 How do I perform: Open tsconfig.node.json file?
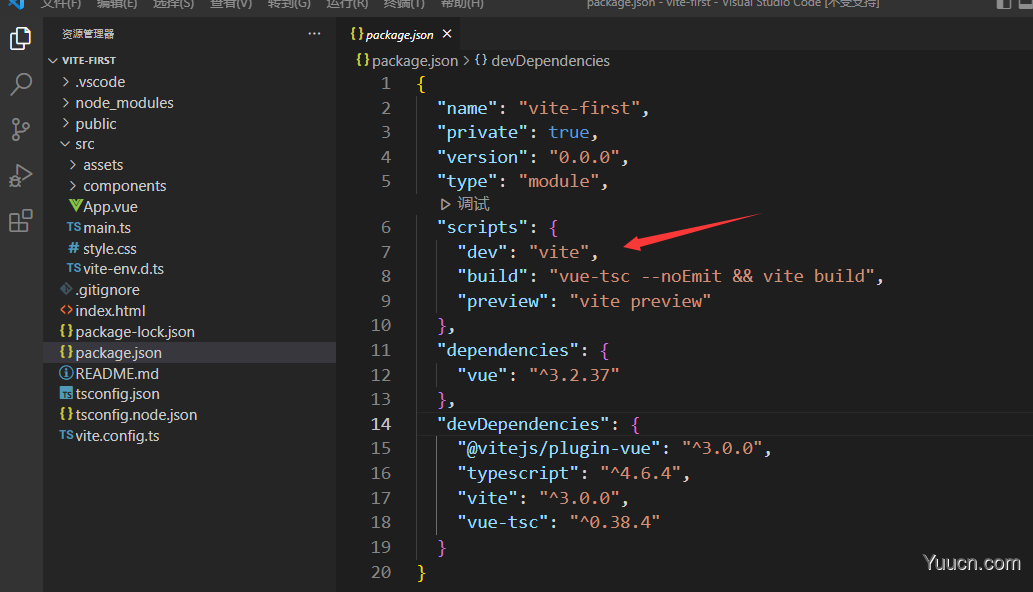point(136,415)
